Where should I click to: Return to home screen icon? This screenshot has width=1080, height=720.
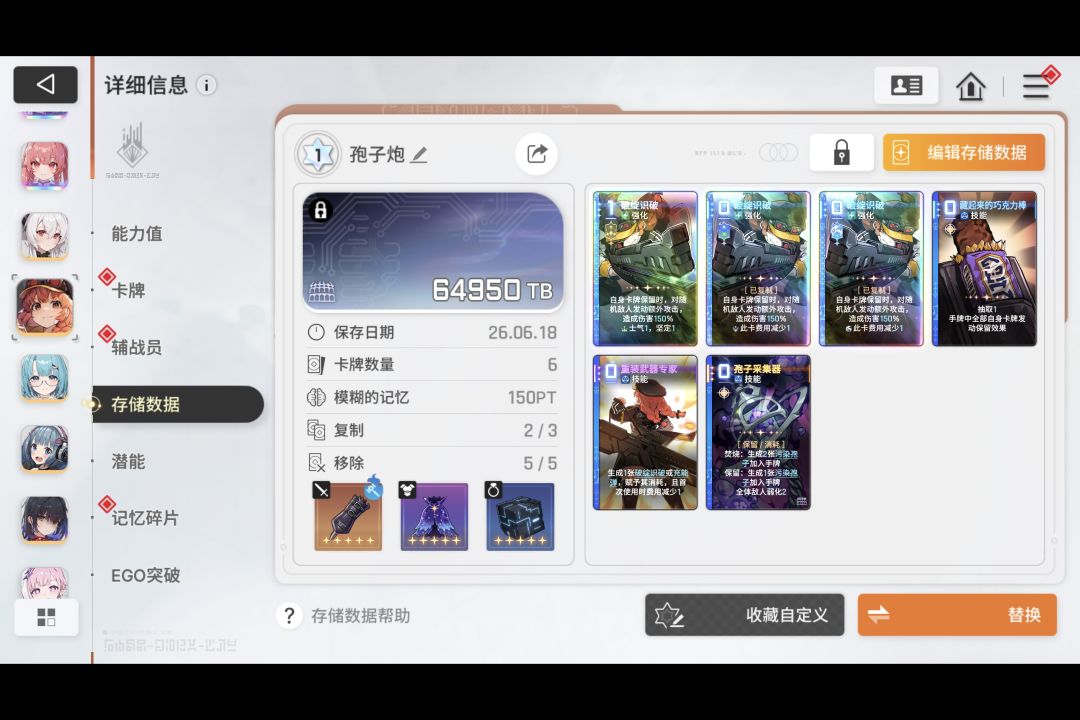(x=970, y=86)
